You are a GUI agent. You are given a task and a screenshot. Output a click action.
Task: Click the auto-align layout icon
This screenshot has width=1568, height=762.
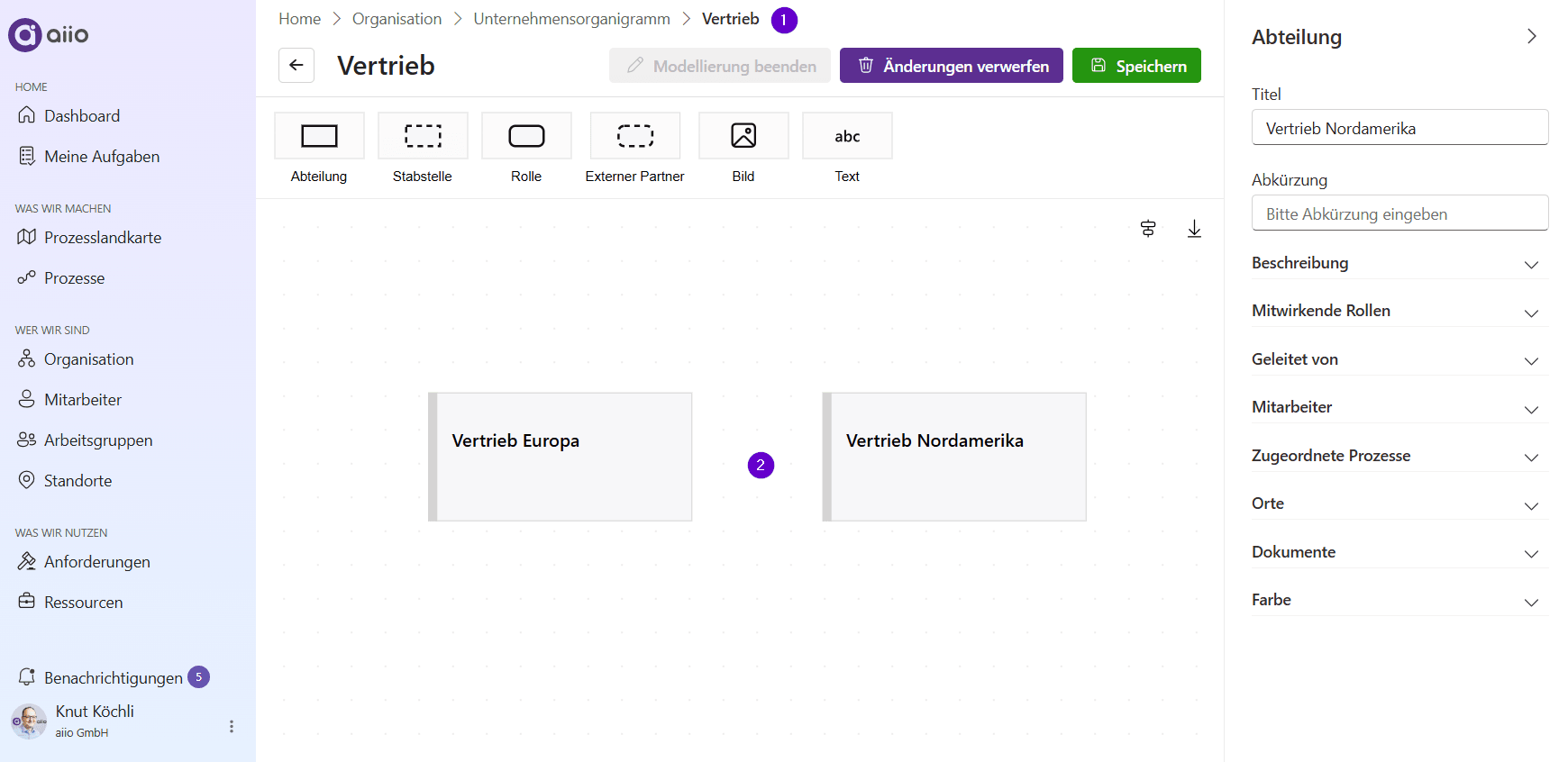[x=1148, y=229]
